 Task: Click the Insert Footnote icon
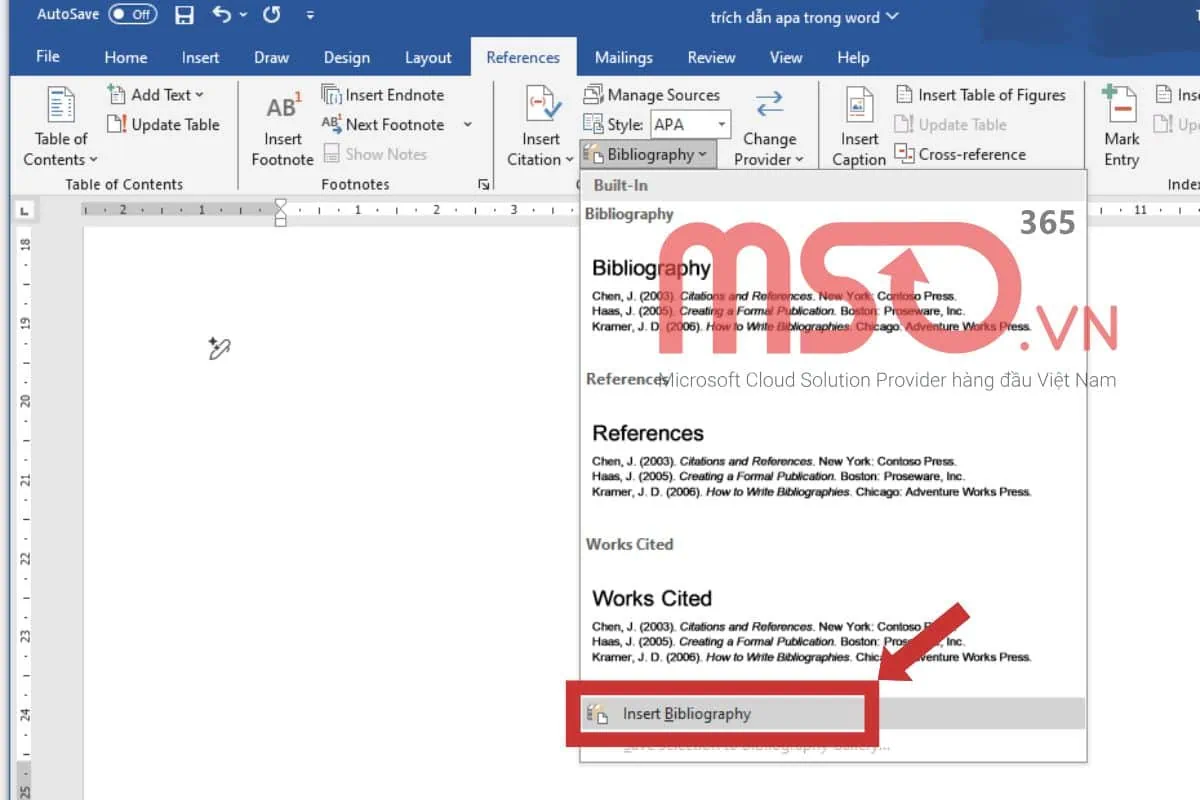282,106
